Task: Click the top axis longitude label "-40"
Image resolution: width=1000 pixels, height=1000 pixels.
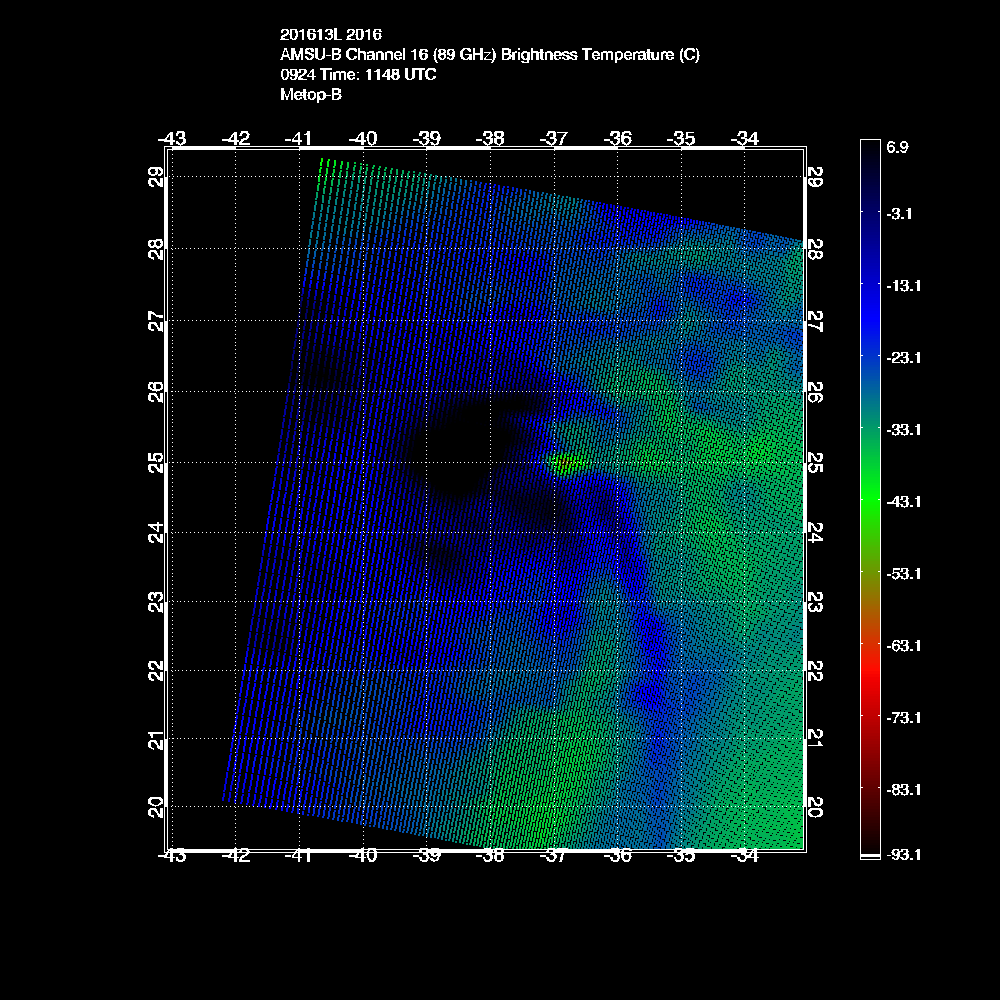Action: (363, 138)
